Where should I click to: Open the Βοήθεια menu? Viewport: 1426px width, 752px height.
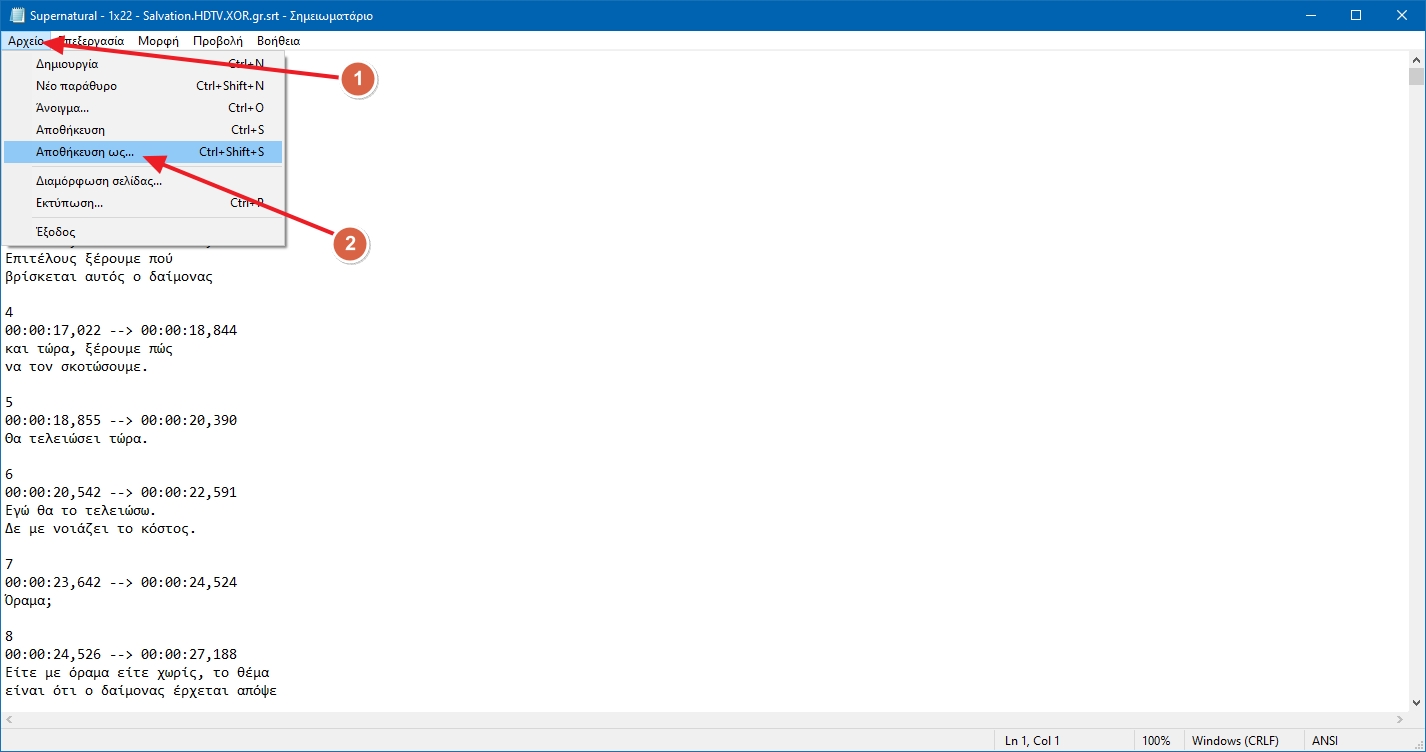coord(278,41)
